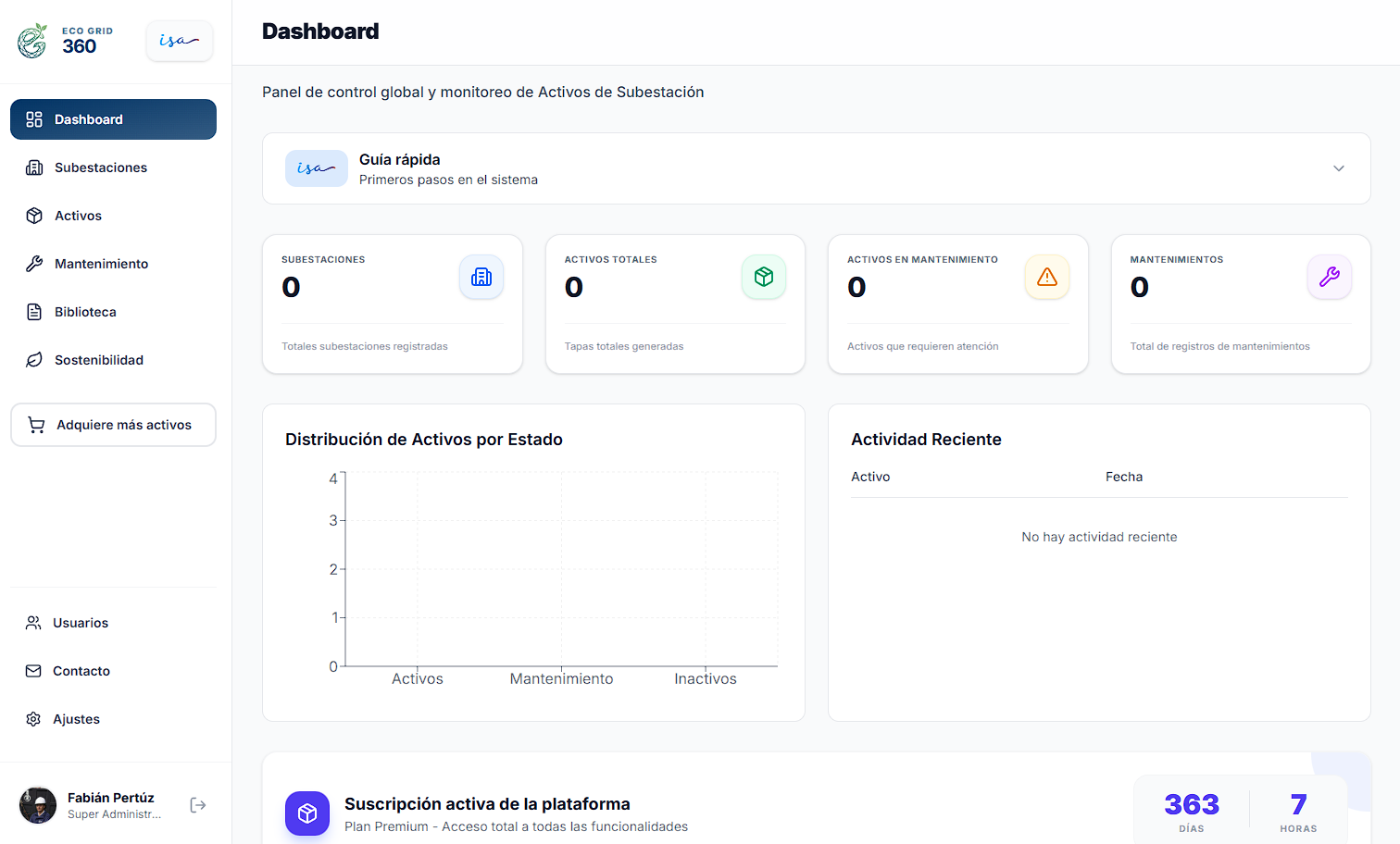Open Ajustes settings
The image size is (1400, 844).
tap(76, 719)
